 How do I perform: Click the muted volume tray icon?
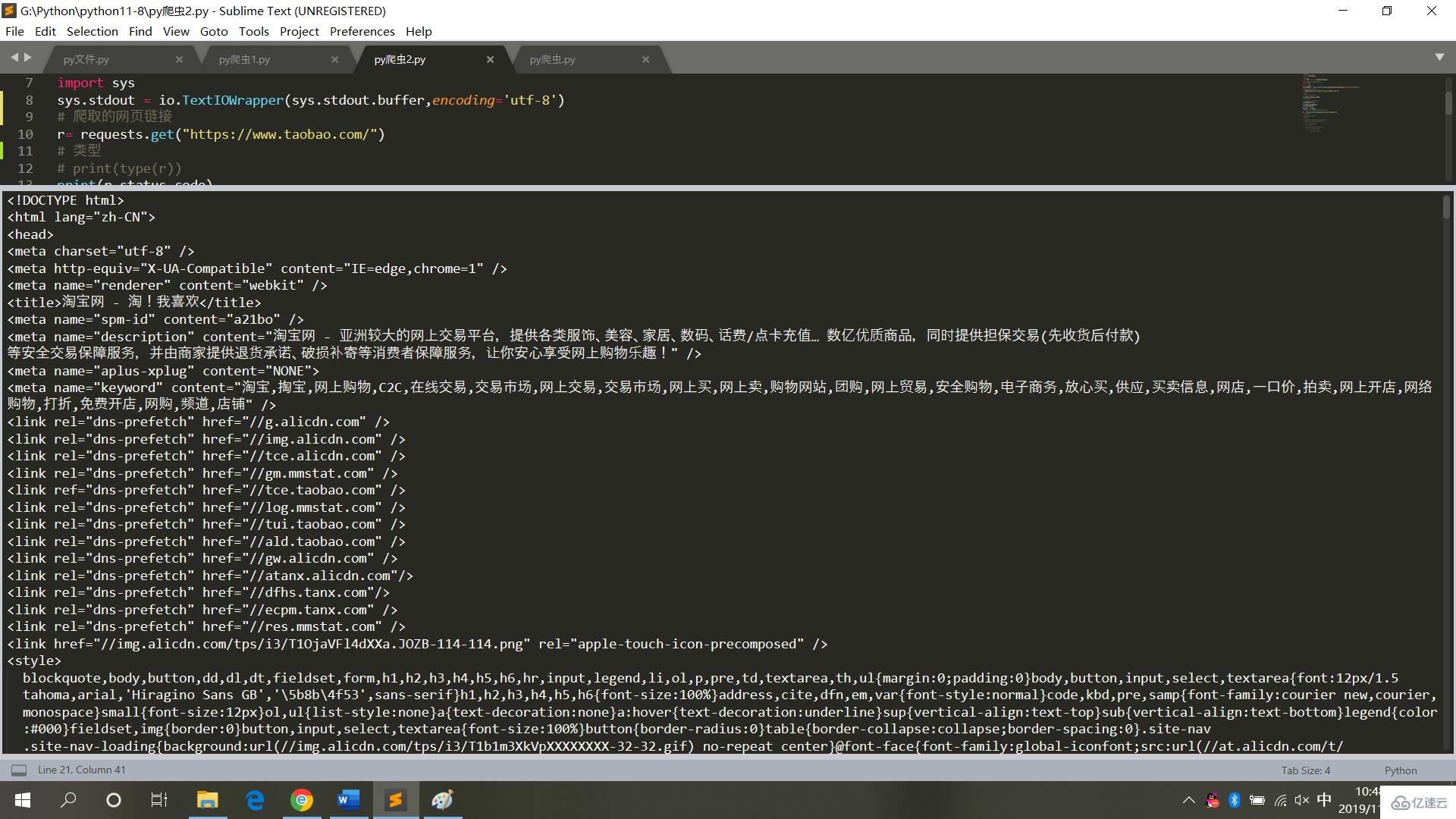(x=1302, y=800)
